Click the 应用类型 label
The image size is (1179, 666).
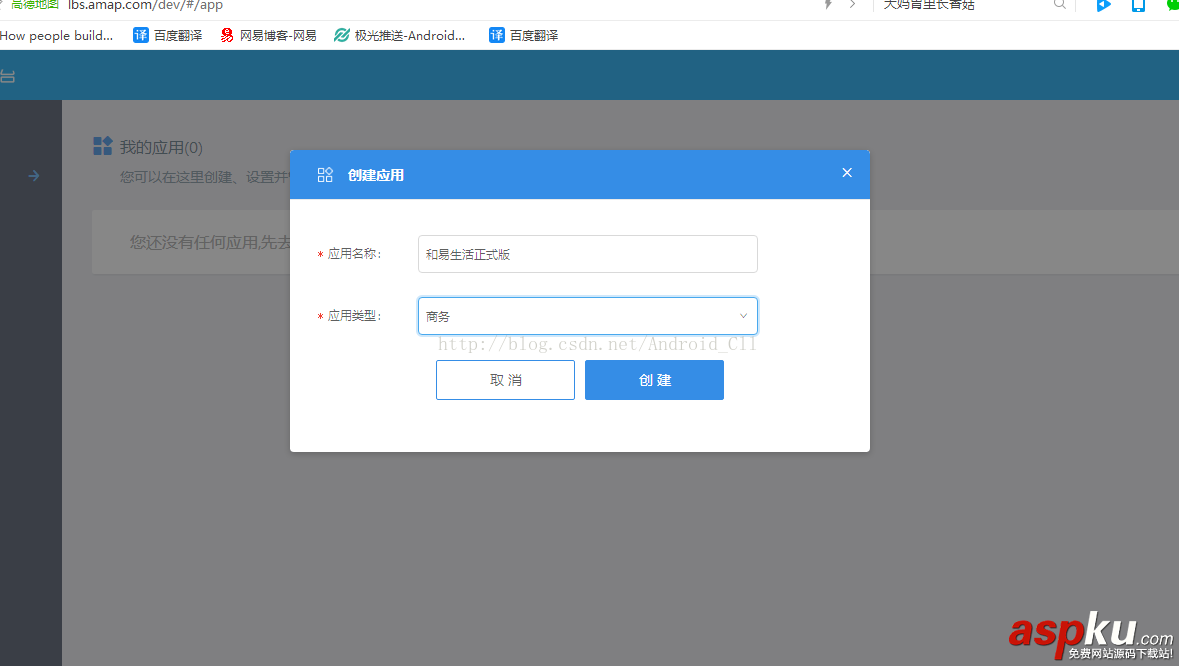354,316
